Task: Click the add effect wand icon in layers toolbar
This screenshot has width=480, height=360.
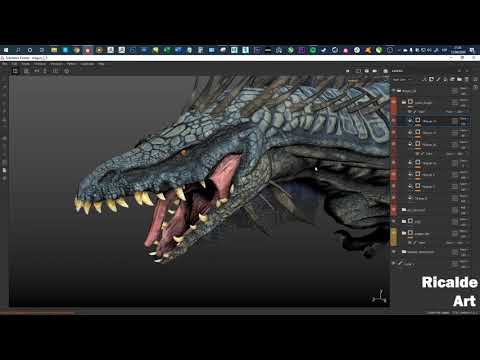Action: tap(424, 79)
